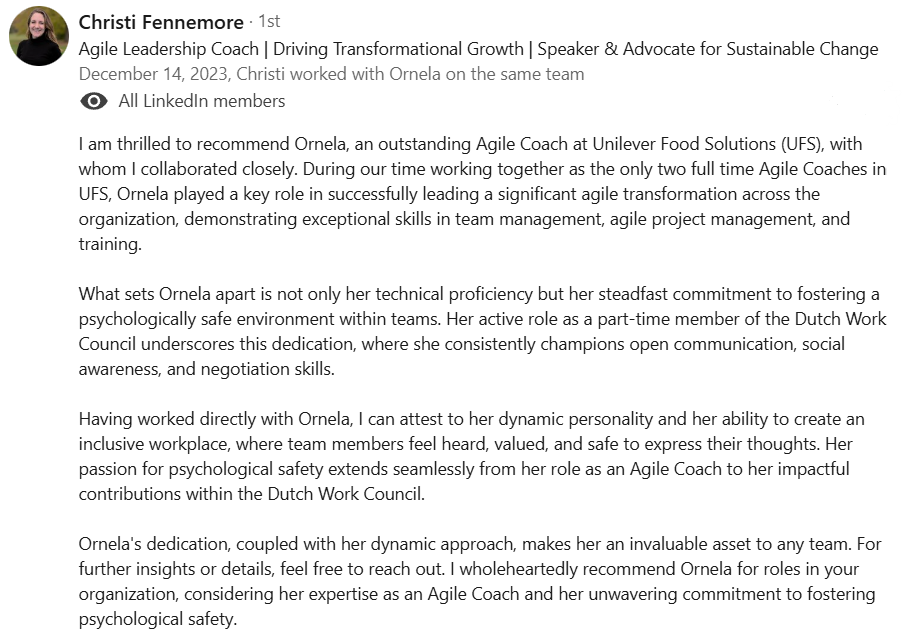The image size is (903, 637).
Task: Click the Agile Leadership Coach headline text
Action: [x=169, y=49]
